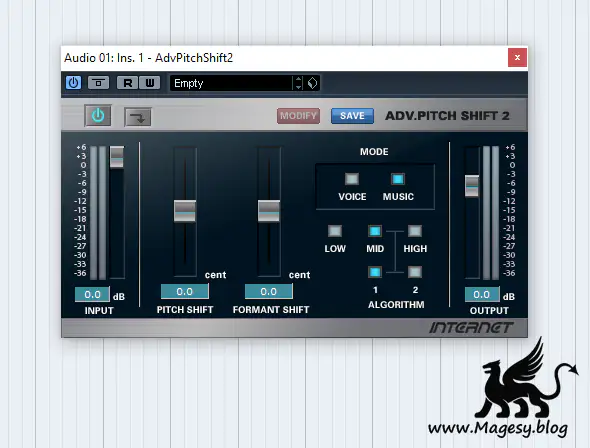Open preset management diamond icon
This screenshot has width=590, height=448.
(x=312, y=83)
